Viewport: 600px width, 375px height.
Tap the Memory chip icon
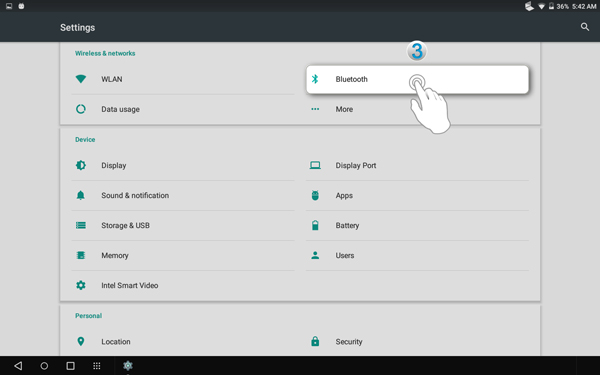click(81, 255)
